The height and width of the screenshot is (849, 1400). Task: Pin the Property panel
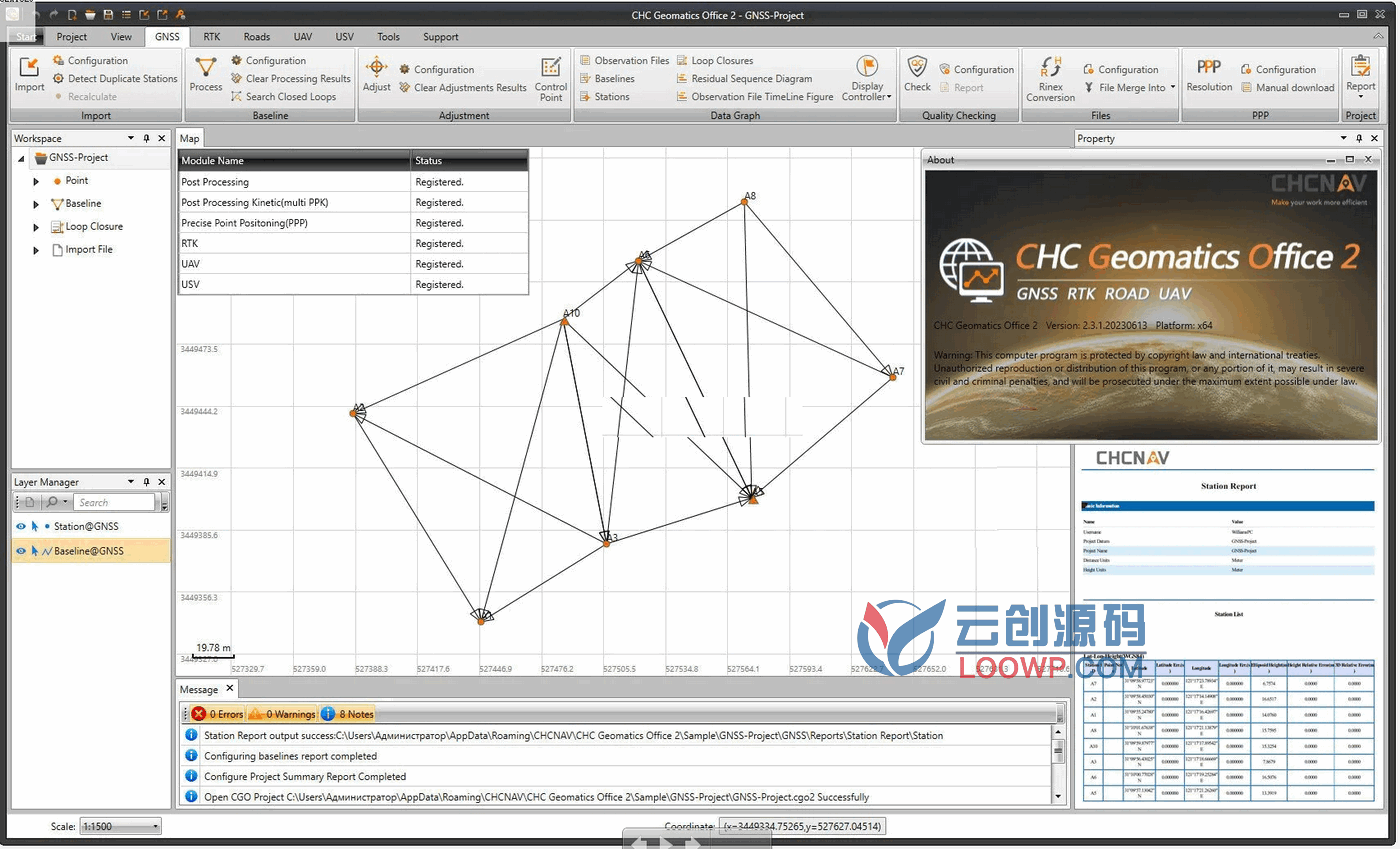click(x=1359, y=138)
